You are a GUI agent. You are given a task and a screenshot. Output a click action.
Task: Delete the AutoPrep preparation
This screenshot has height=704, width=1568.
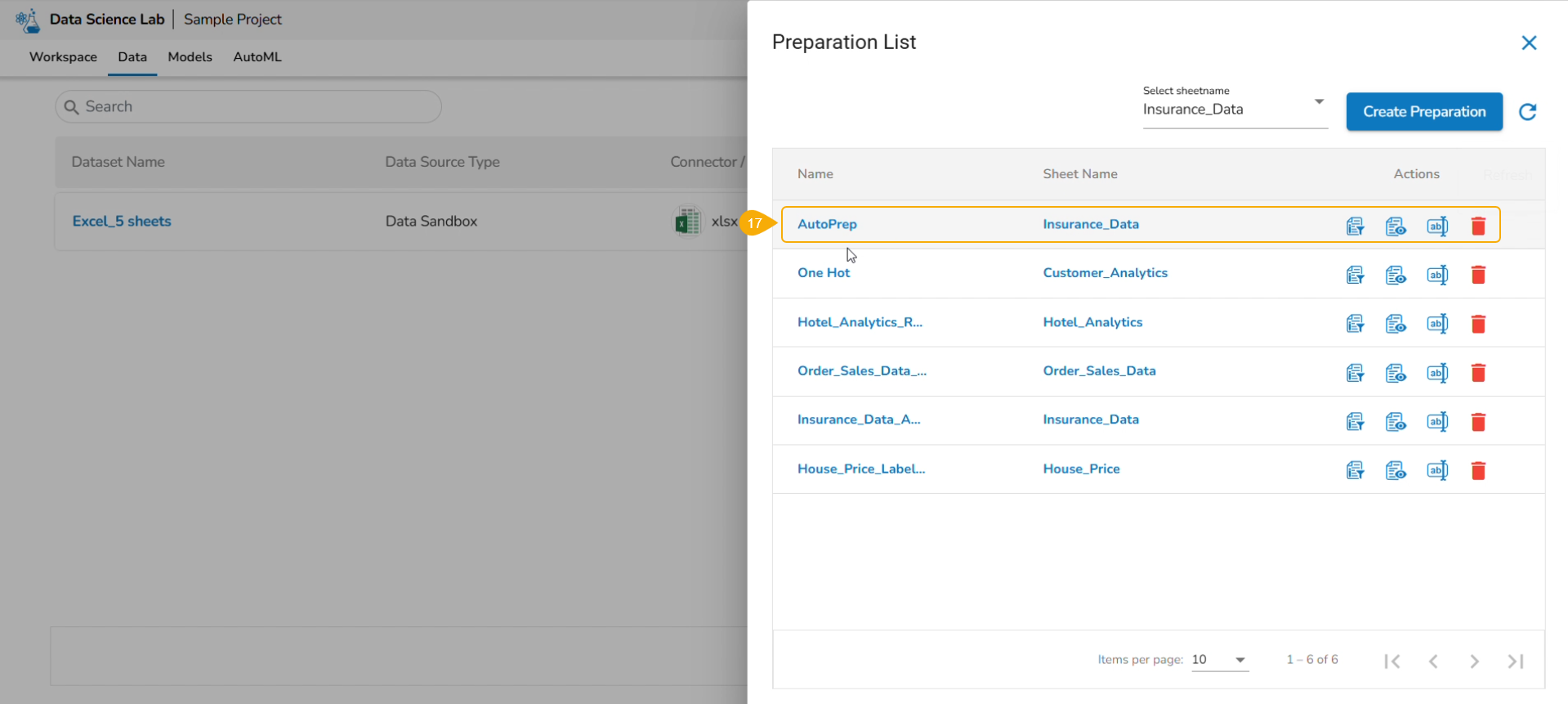click(x=1478, y=226)
